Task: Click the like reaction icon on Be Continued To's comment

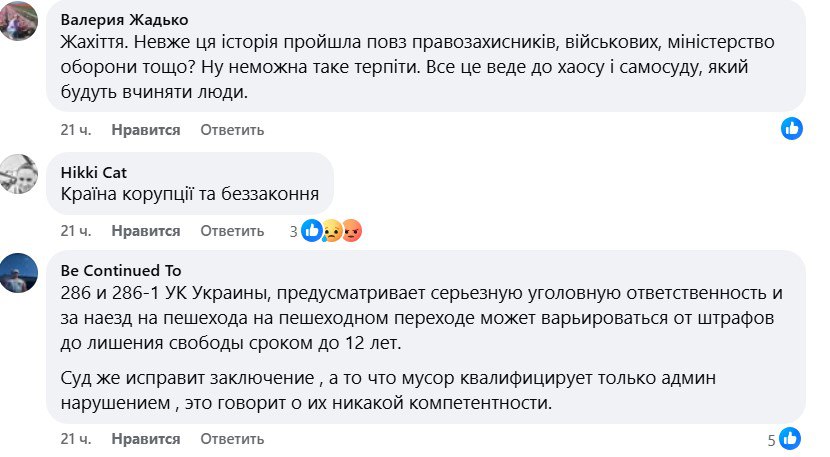Action: click(x=790, y=438)
